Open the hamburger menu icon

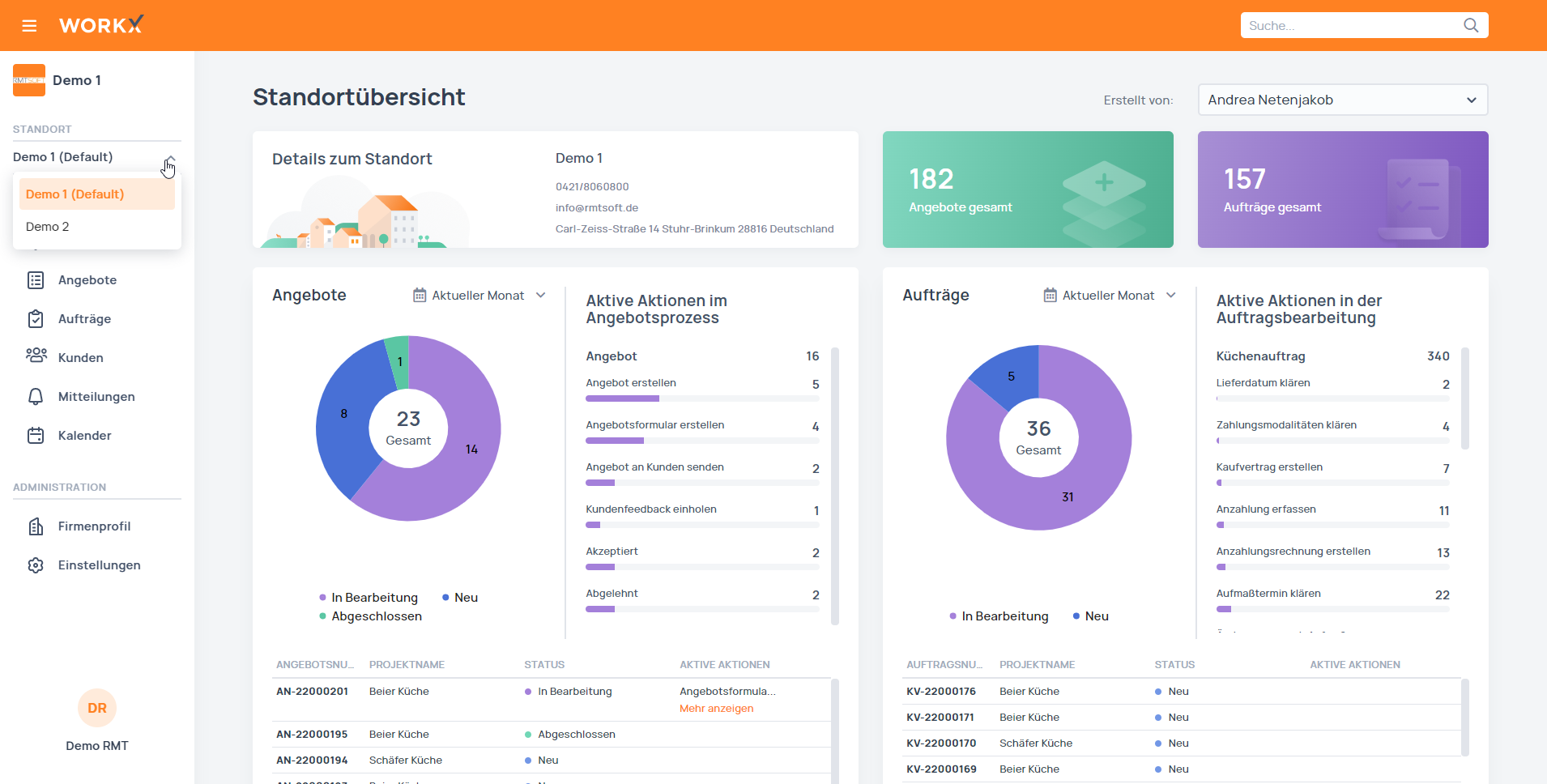[x=29, y=26]
